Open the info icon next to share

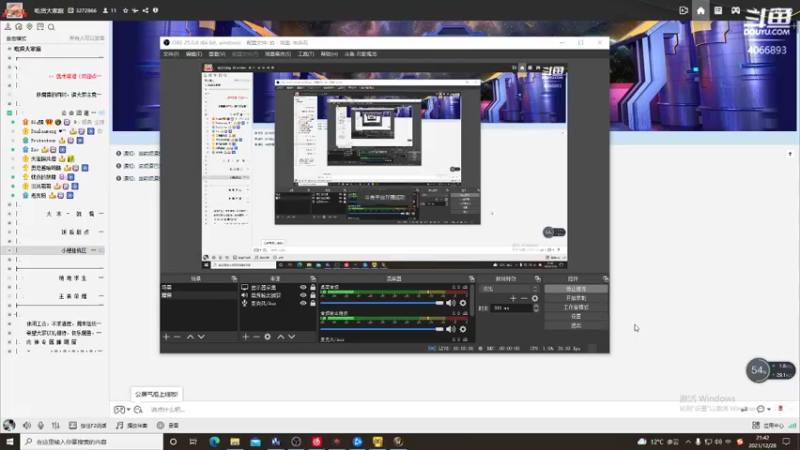click(156, 10)
